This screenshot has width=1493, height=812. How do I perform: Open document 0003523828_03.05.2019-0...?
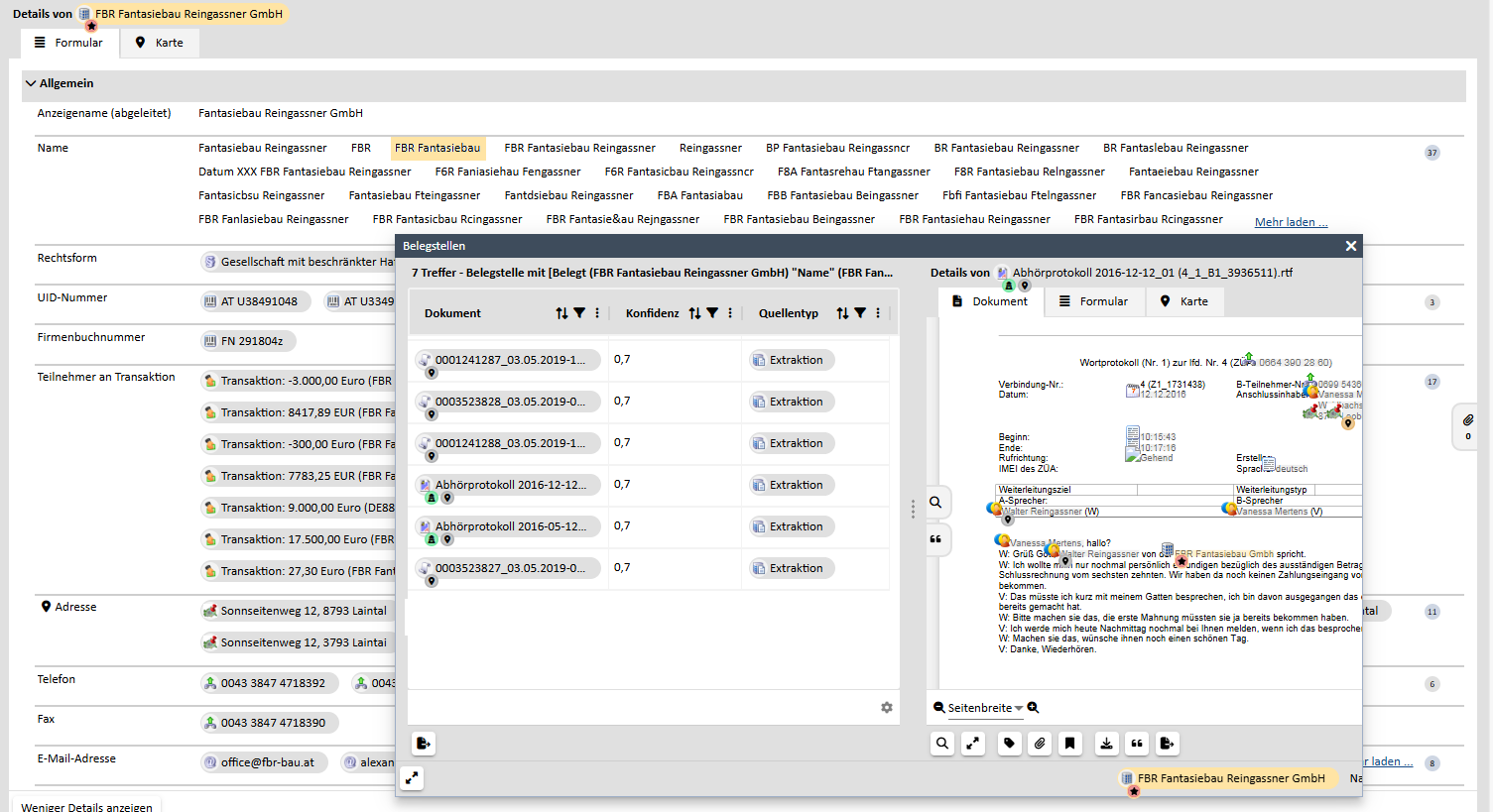point(508,402)
